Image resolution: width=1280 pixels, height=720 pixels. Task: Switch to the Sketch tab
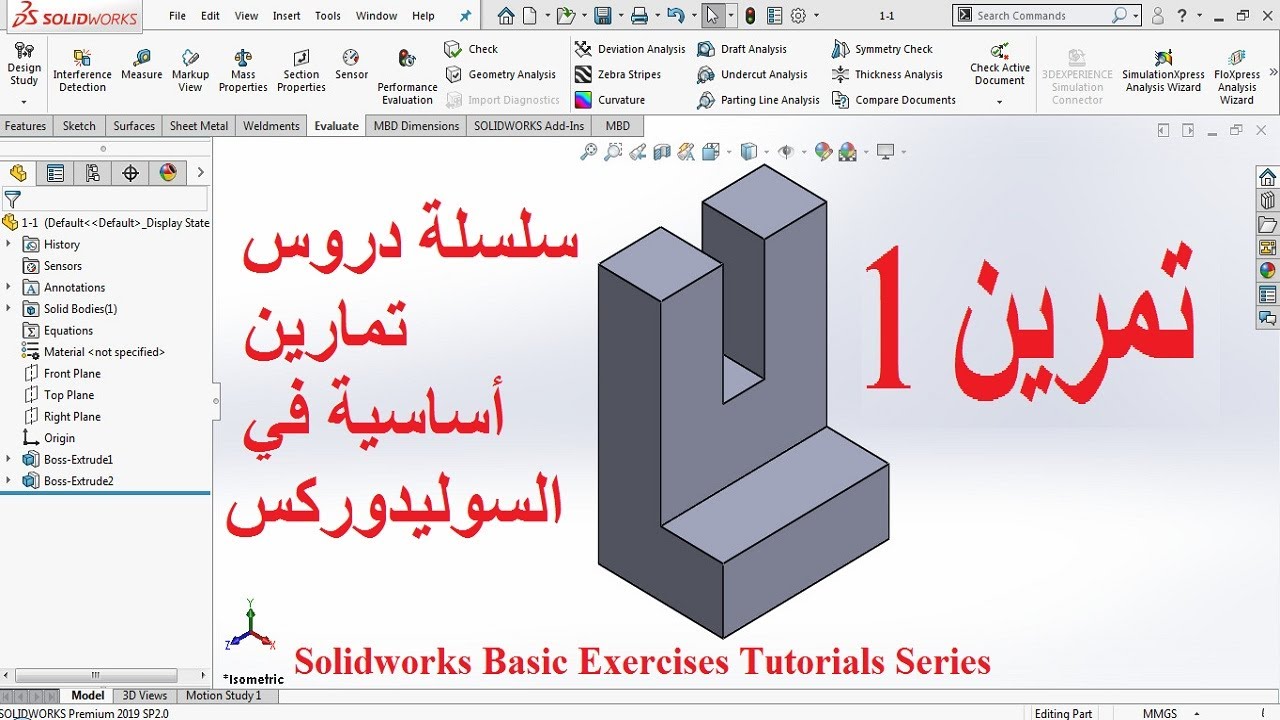point(79,126)
